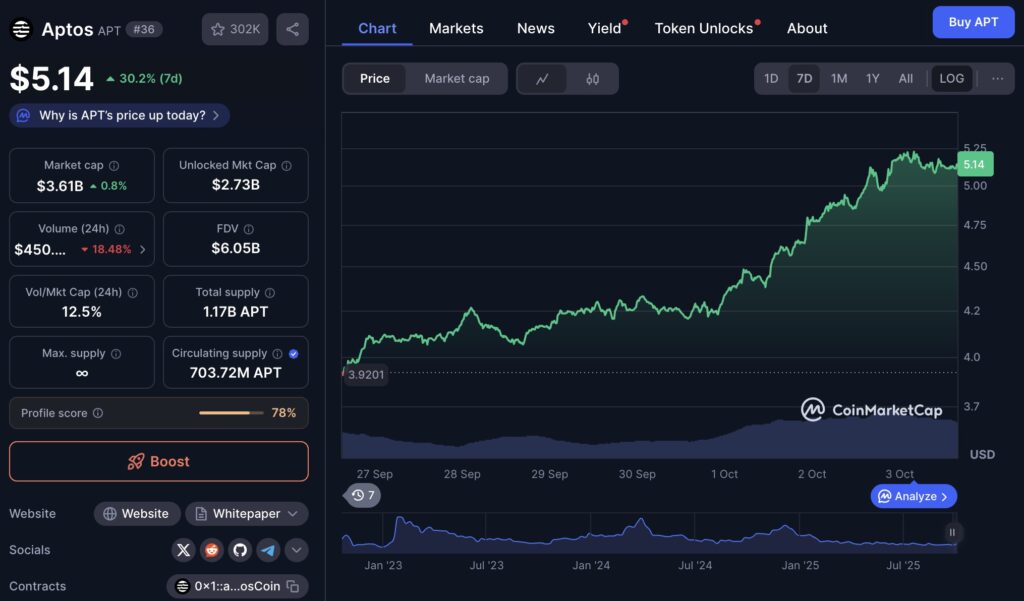The width and height of the screenshot is (1024, 601).
Task: Open the share icon button
Action: pyautogui.click(x=293, y=29)
